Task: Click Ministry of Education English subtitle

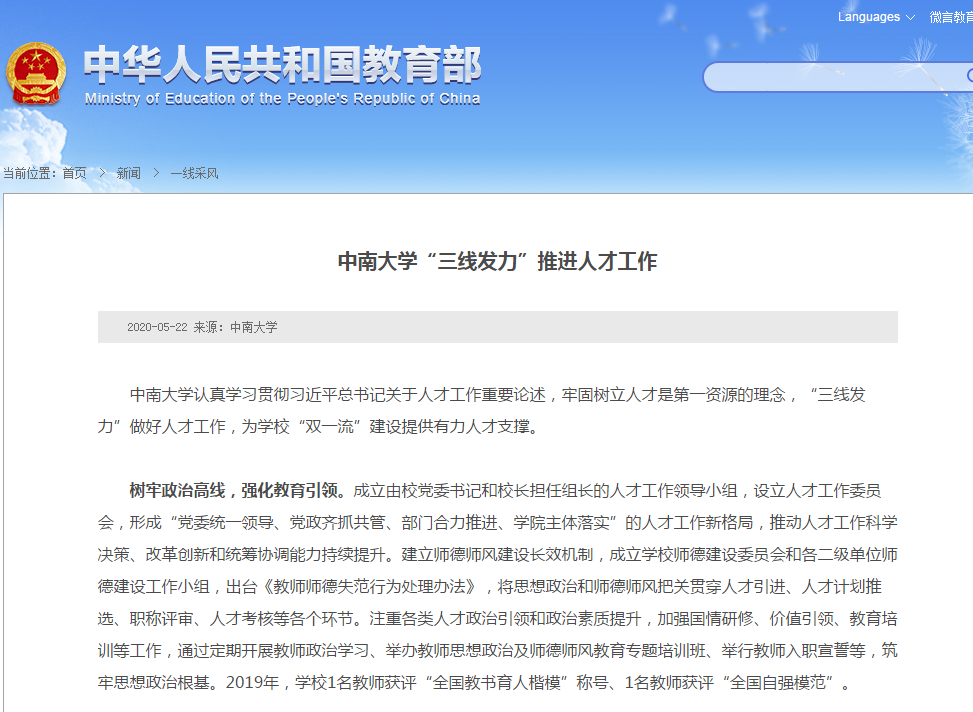Action: point(282,99)
